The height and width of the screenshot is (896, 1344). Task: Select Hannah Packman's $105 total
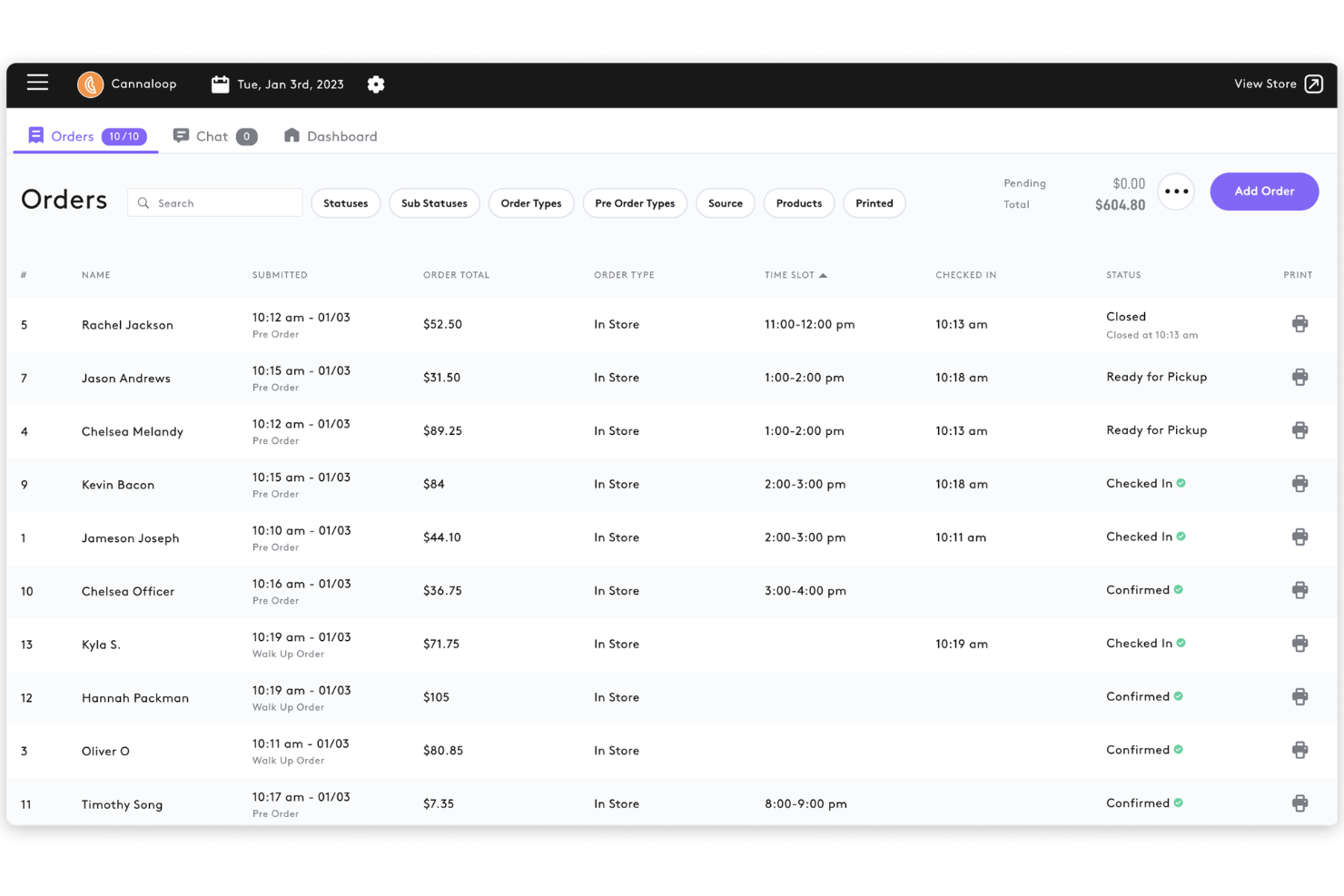(436, 697)
